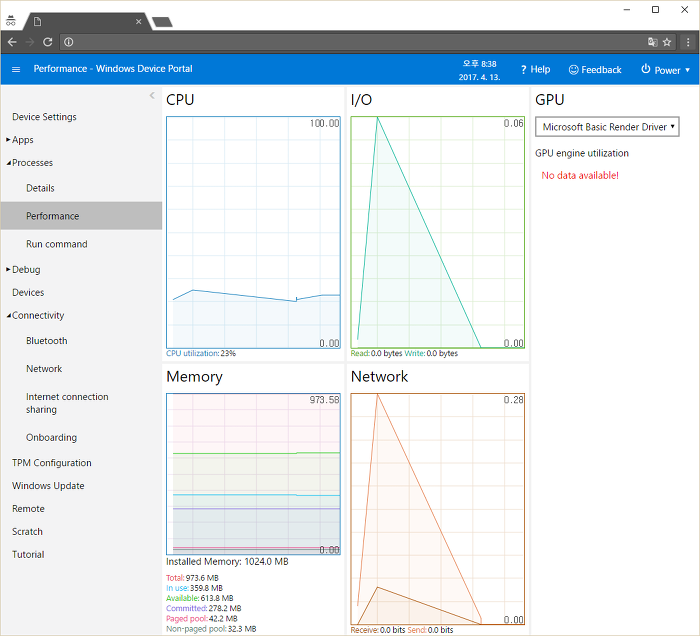Open the Run command page
The width and height of the screenshot is (700, 636).
(x=57, y=244)
